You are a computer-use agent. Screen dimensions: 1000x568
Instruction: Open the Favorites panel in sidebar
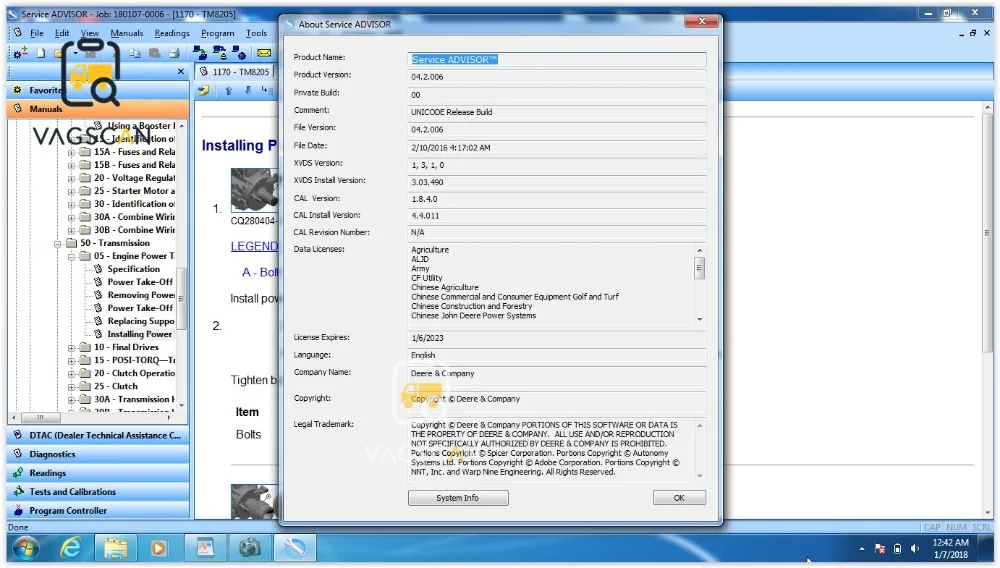tap(98, 90)
